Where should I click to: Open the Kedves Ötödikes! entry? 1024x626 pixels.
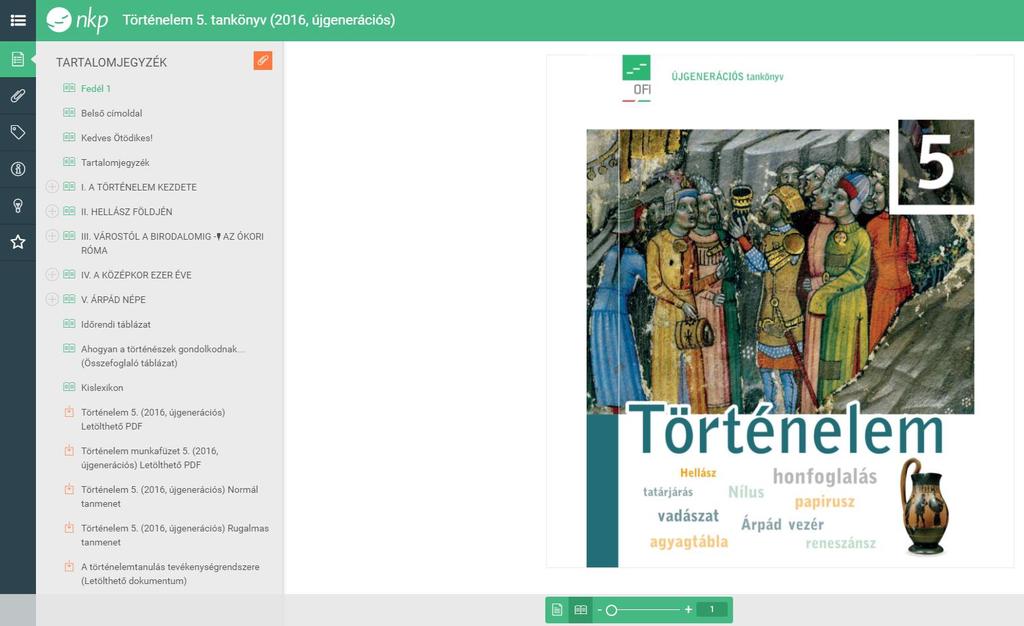pyautogui.click(x=117, y=138)
